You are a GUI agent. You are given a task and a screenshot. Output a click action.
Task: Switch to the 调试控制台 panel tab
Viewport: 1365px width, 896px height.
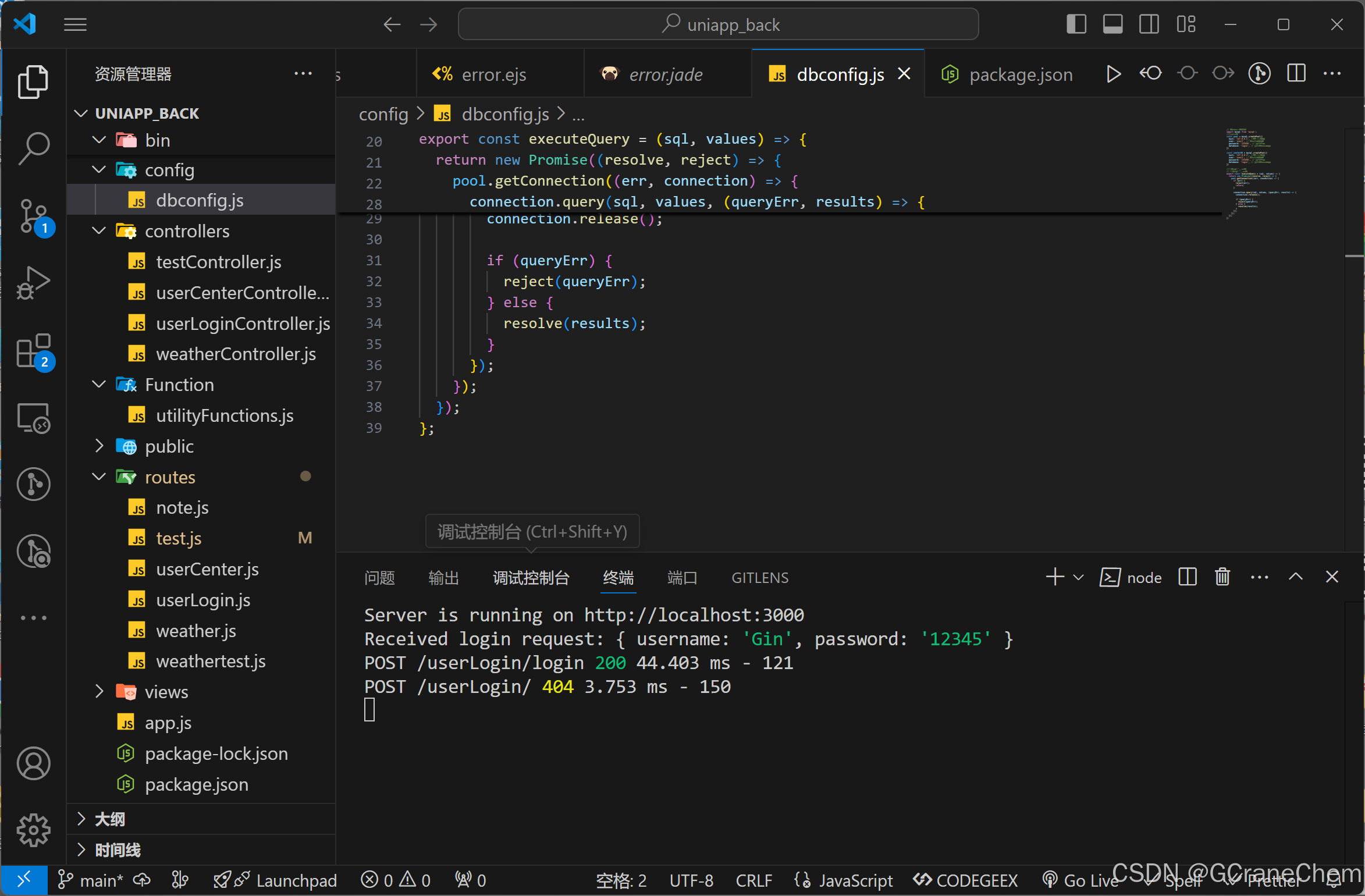pyautogui.click(x=531, y=578)
